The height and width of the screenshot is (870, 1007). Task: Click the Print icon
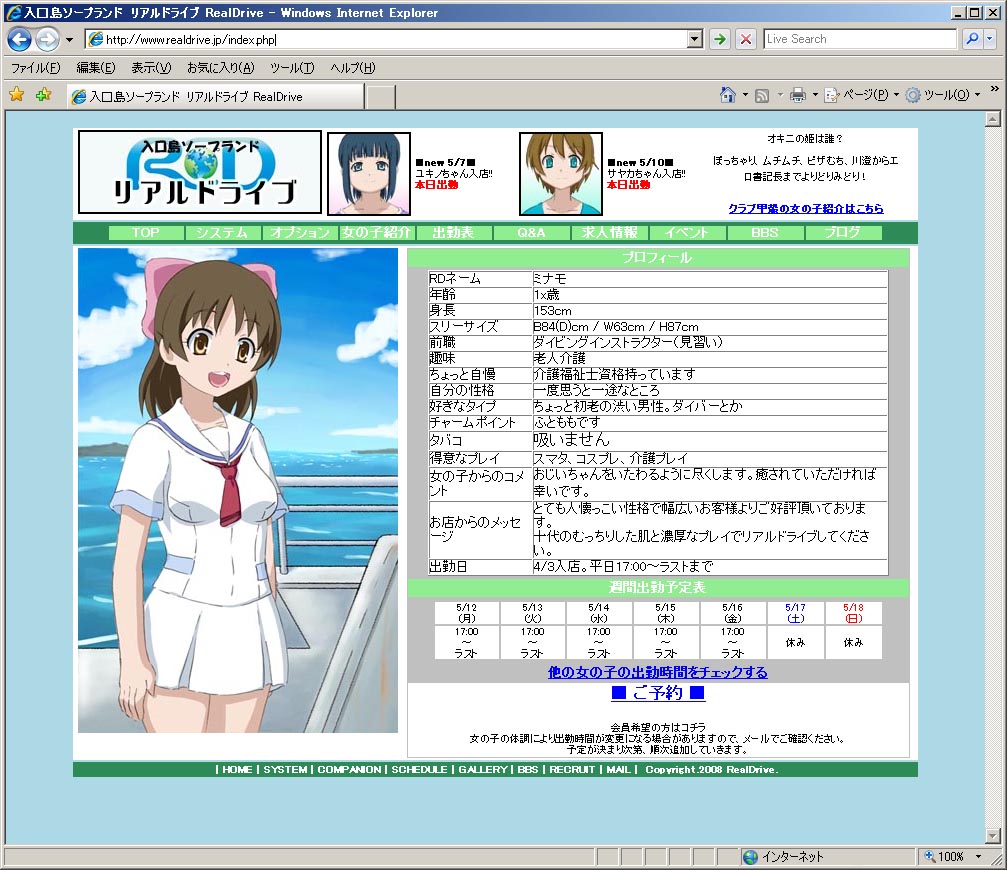pos(798,96)
